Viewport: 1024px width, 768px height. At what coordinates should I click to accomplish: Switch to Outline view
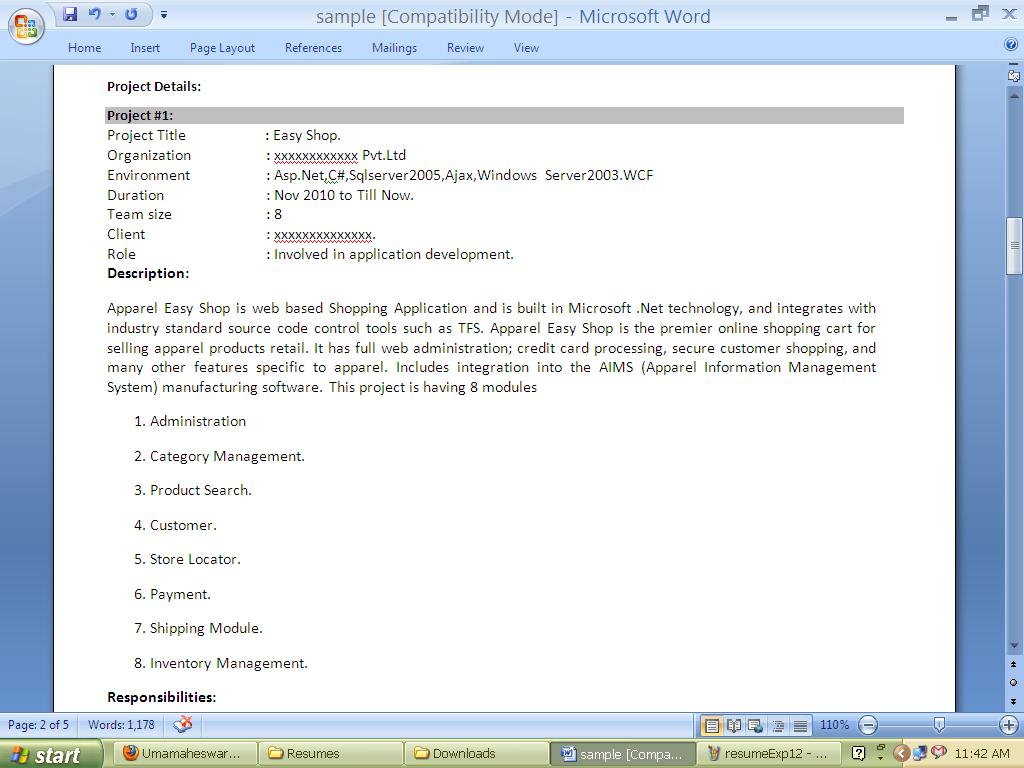pyautogui.click(x=778, y=725)
